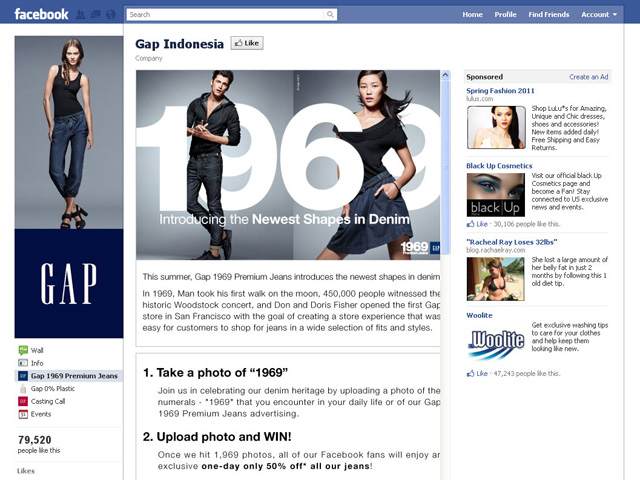Click the search magnifier button
The height and width of the screenshot is (480, 640).
tap(330, 15)
